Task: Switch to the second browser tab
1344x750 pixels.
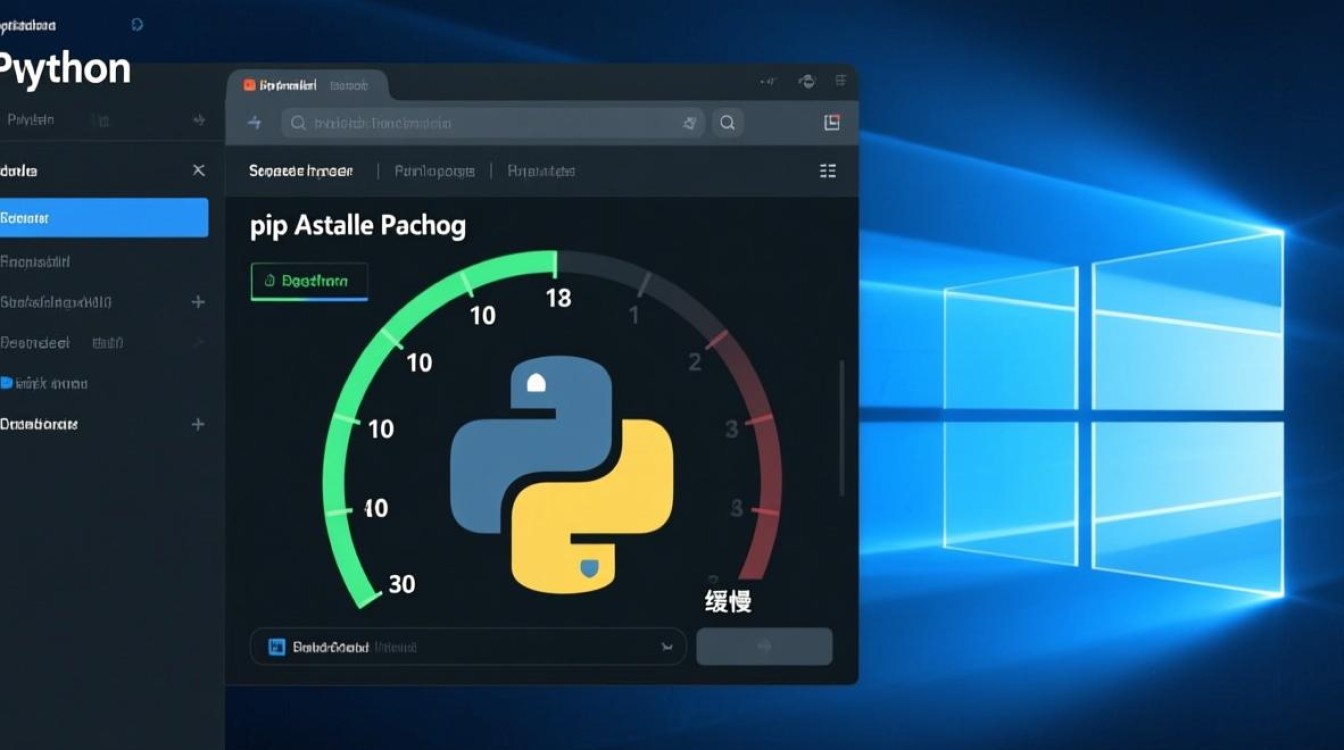Action: [x=350, y=85]
